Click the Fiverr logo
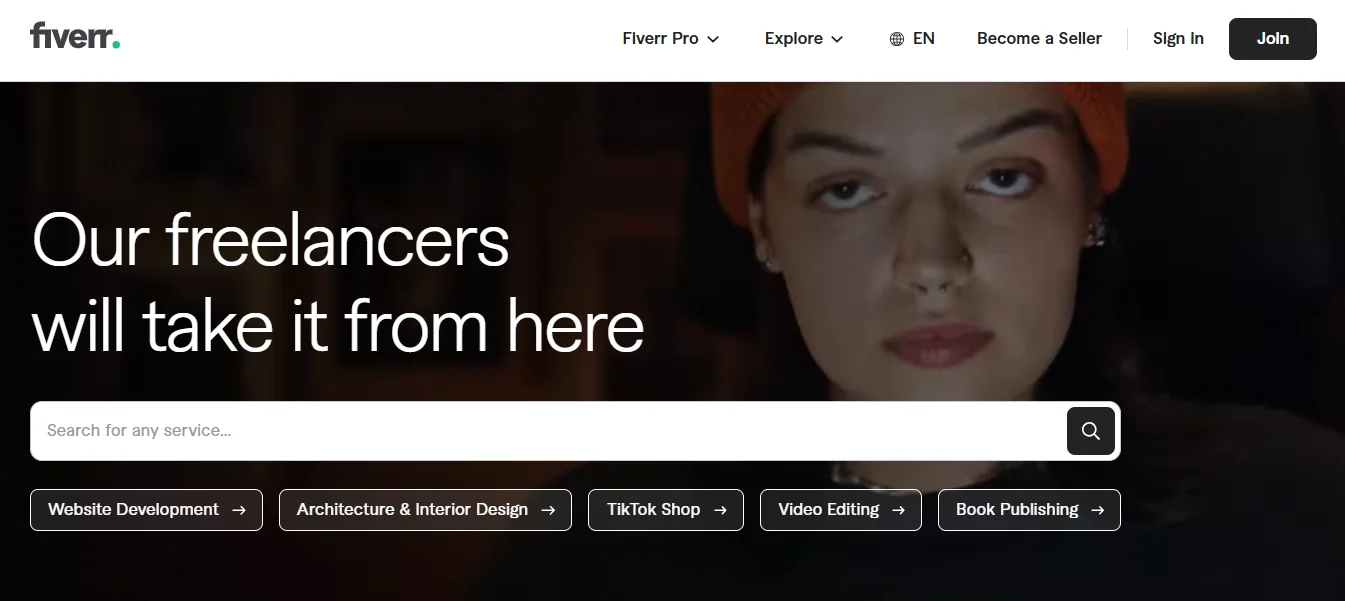Screen dimensions: 1345x601 pos(75,36)
